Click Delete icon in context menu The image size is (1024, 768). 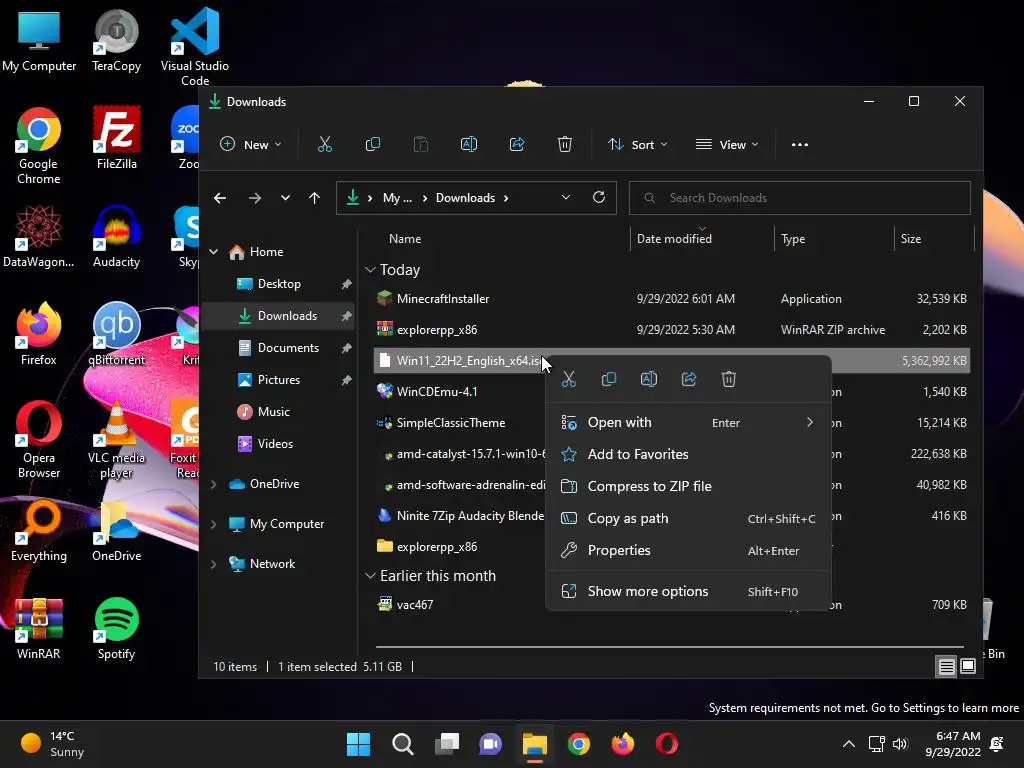coord(729,379)
